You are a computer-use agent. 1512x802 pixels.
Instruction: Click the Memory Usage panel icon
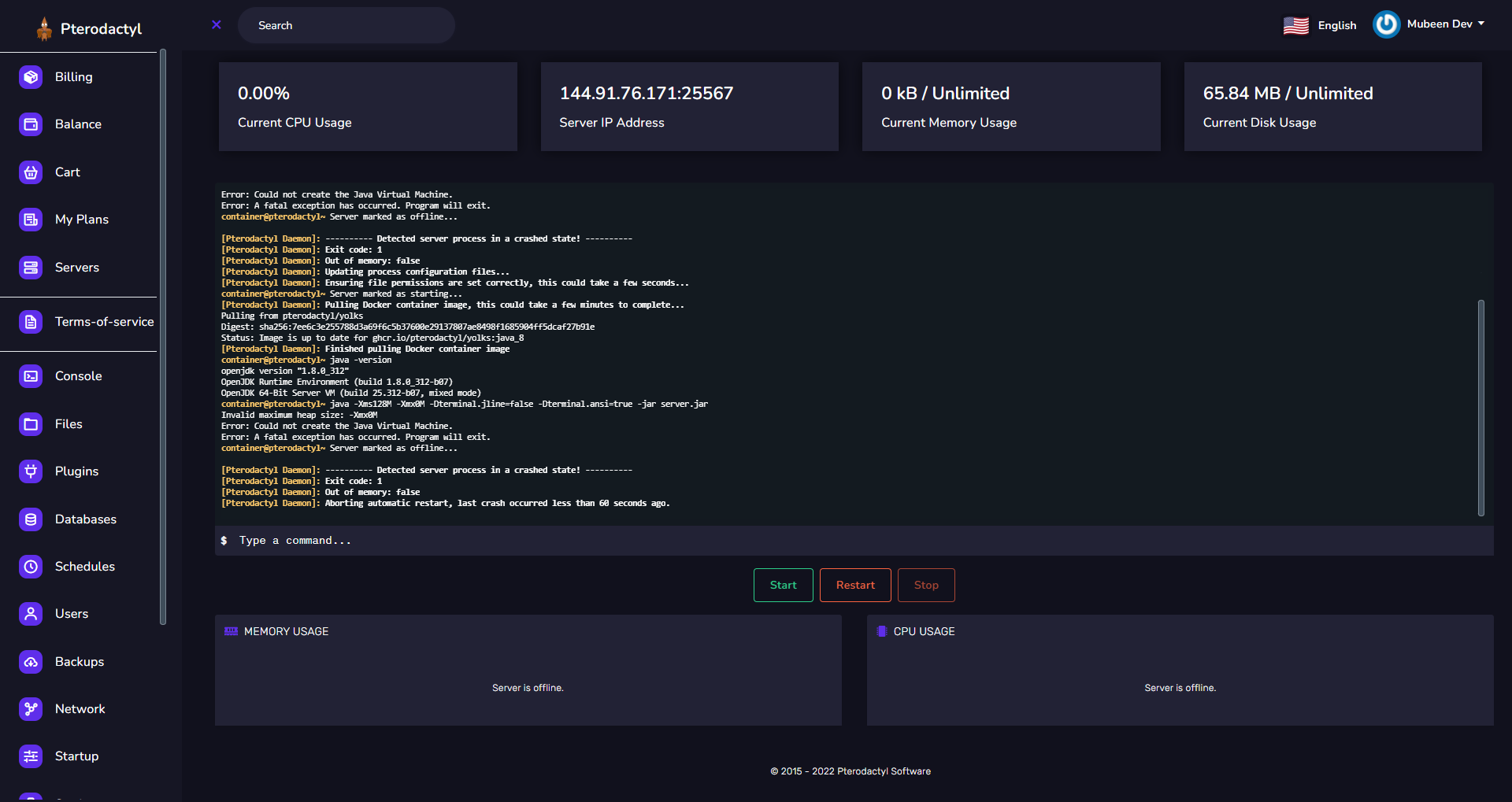click(231, 631)
